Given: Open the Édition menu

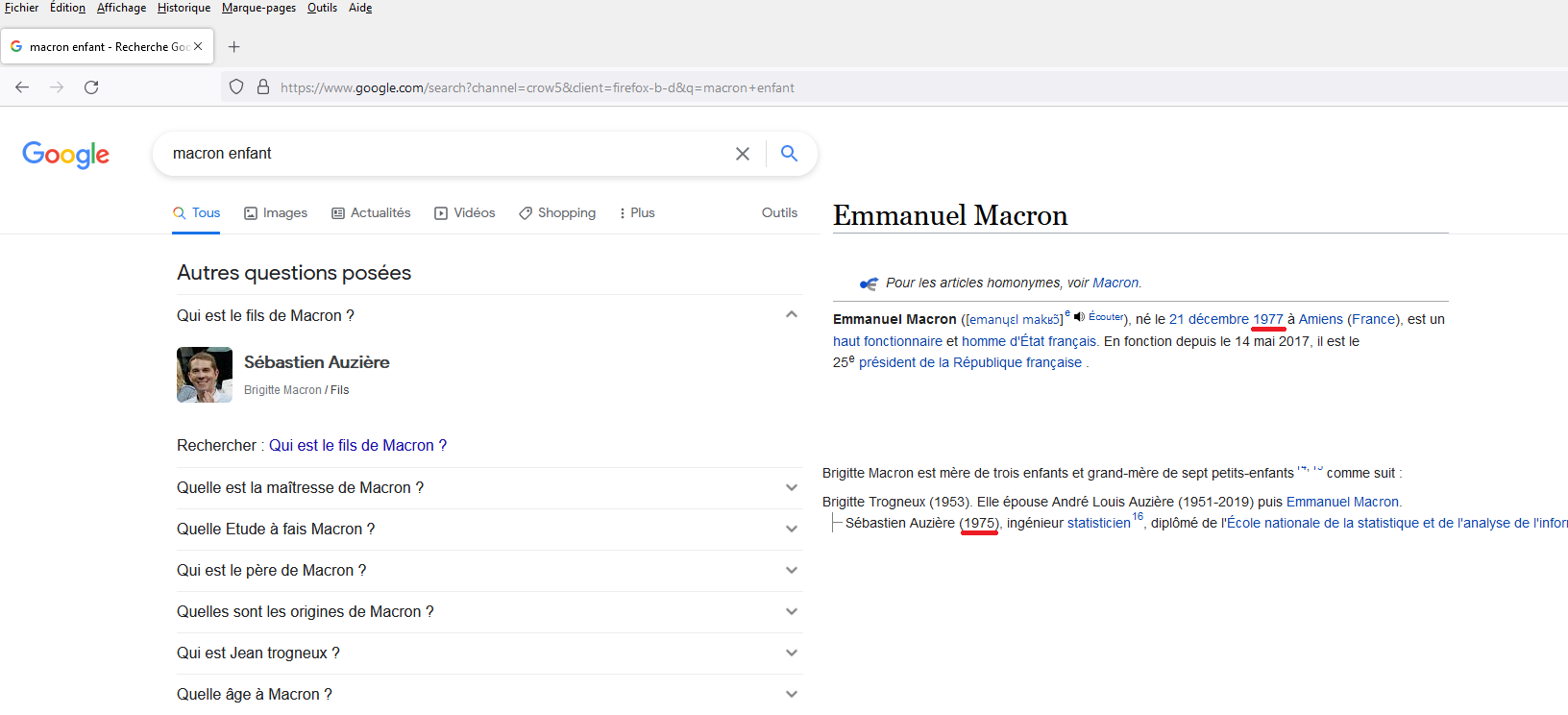Looking at the screenshot, I should [67, 8].
